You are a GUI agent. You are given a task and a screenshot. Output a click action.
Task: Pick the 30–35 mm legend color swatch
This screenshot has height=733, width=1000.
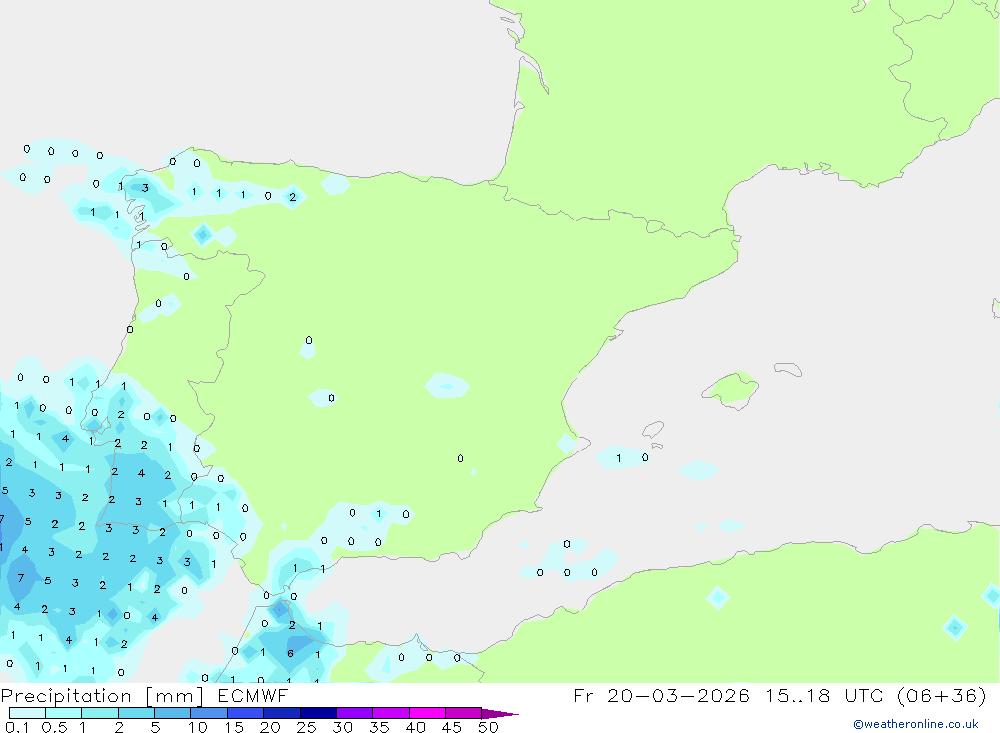355,713
